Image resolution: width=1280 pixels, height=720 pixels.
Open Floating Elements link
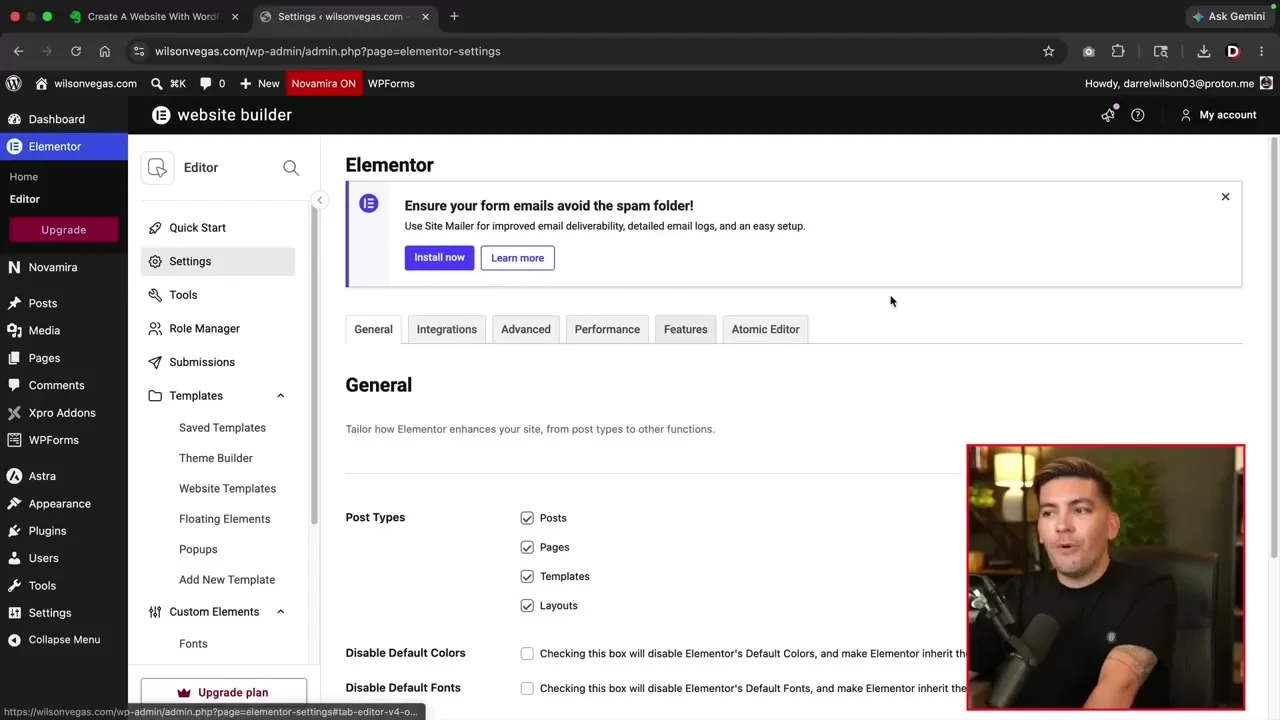coord(224,519)
